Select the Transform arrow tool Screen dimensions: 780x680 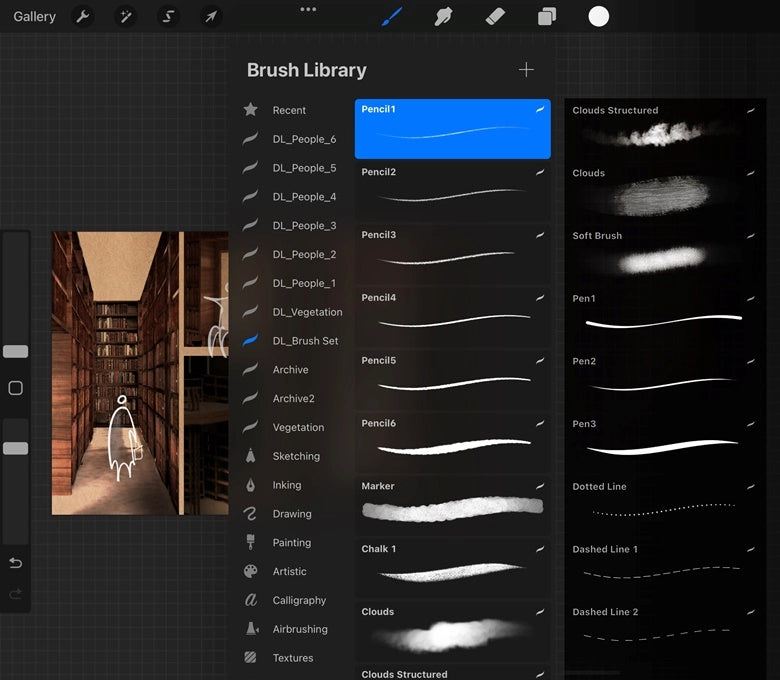pyautogui.click(x=210, y=17)
